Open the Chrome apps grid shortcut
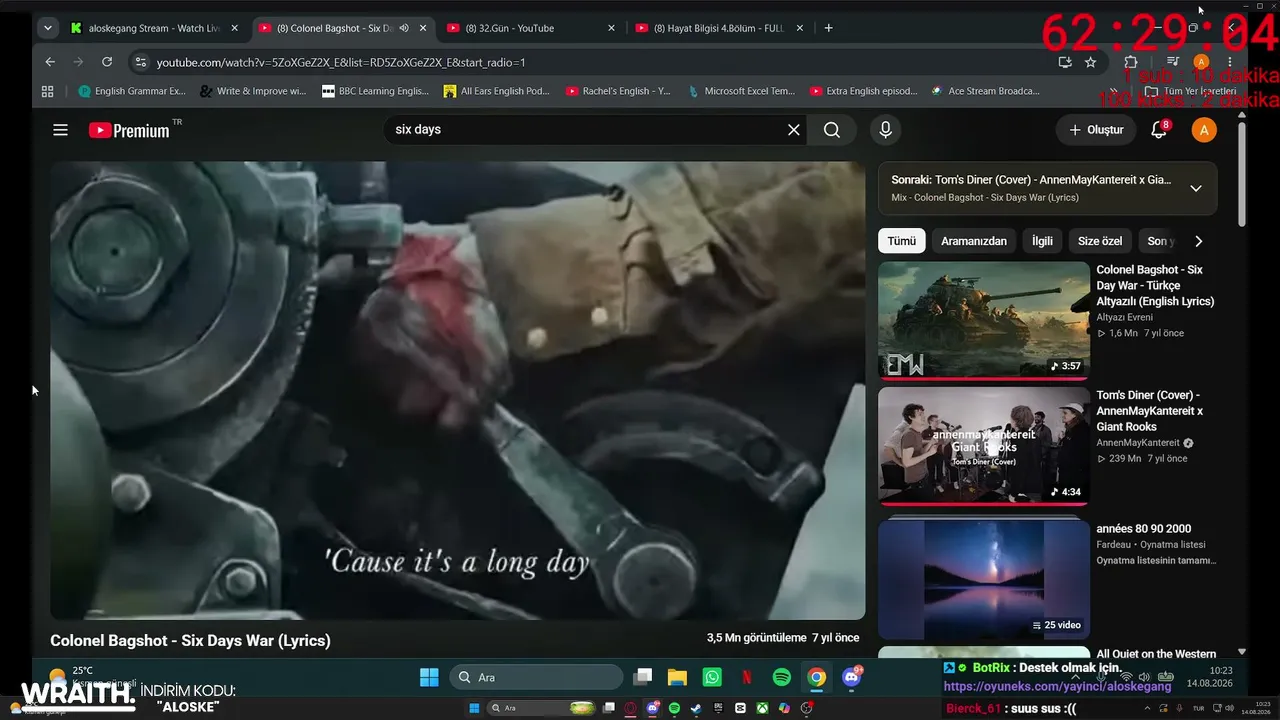This screenshot has height=720, width=1280. [47, 91]
